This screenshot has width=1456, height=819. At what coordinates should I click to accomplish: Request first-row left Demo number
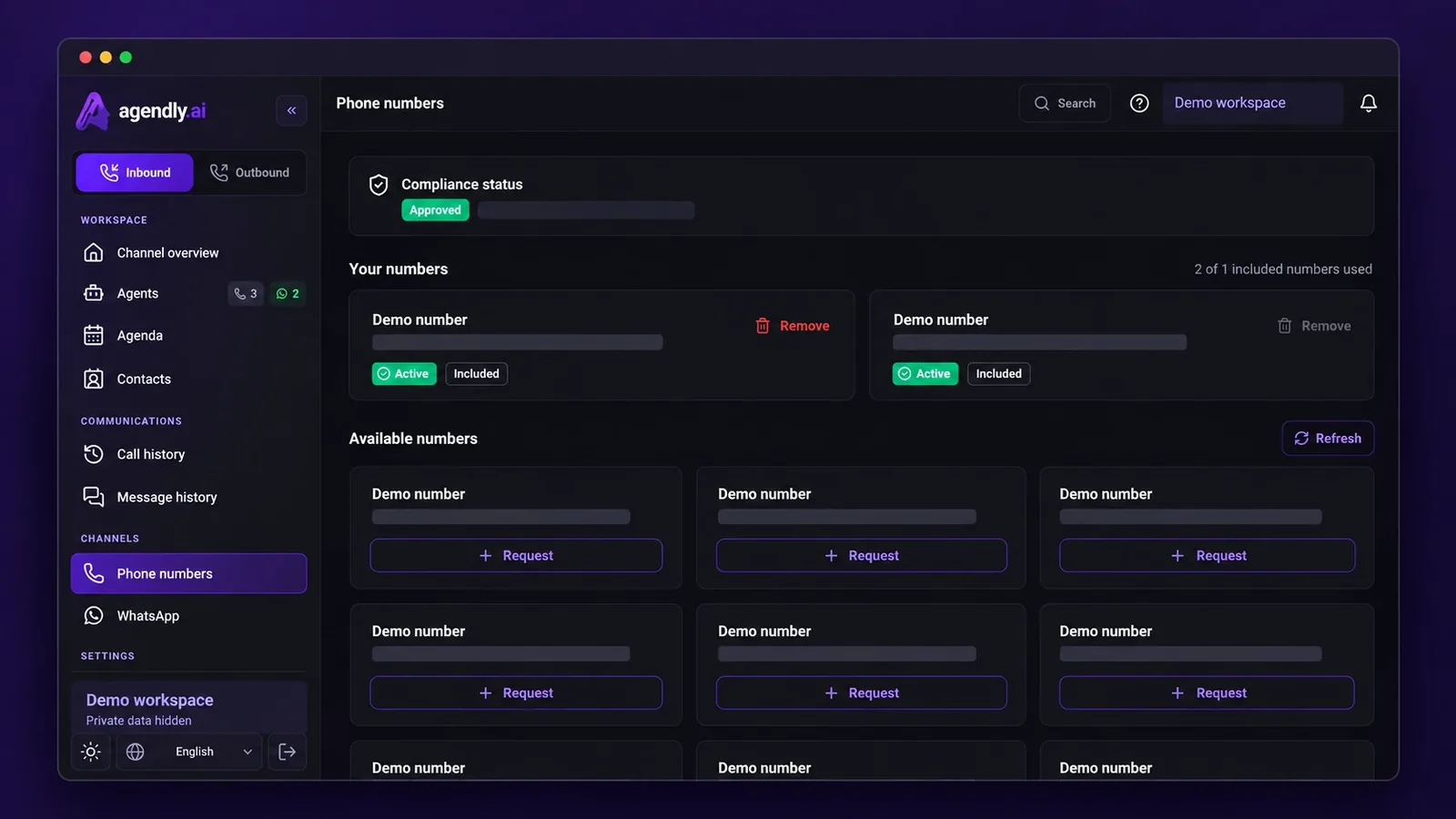[x=516, y=556]
